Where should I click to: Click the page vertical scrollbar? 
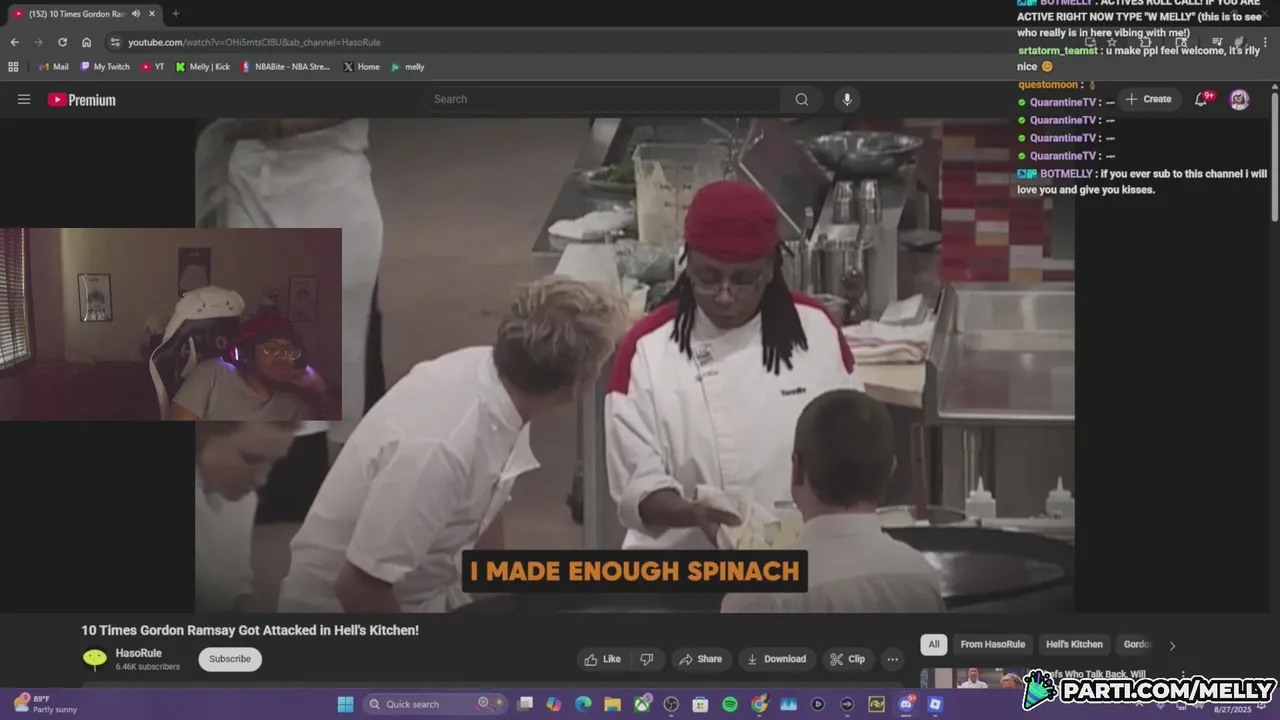[x=1275, y=155]
